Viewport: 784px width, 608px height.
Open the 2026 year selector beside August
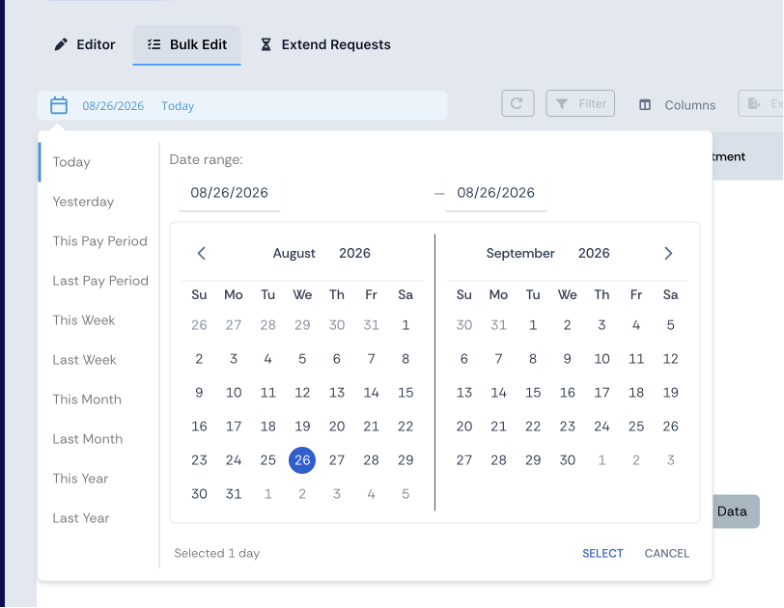[355, 254]
